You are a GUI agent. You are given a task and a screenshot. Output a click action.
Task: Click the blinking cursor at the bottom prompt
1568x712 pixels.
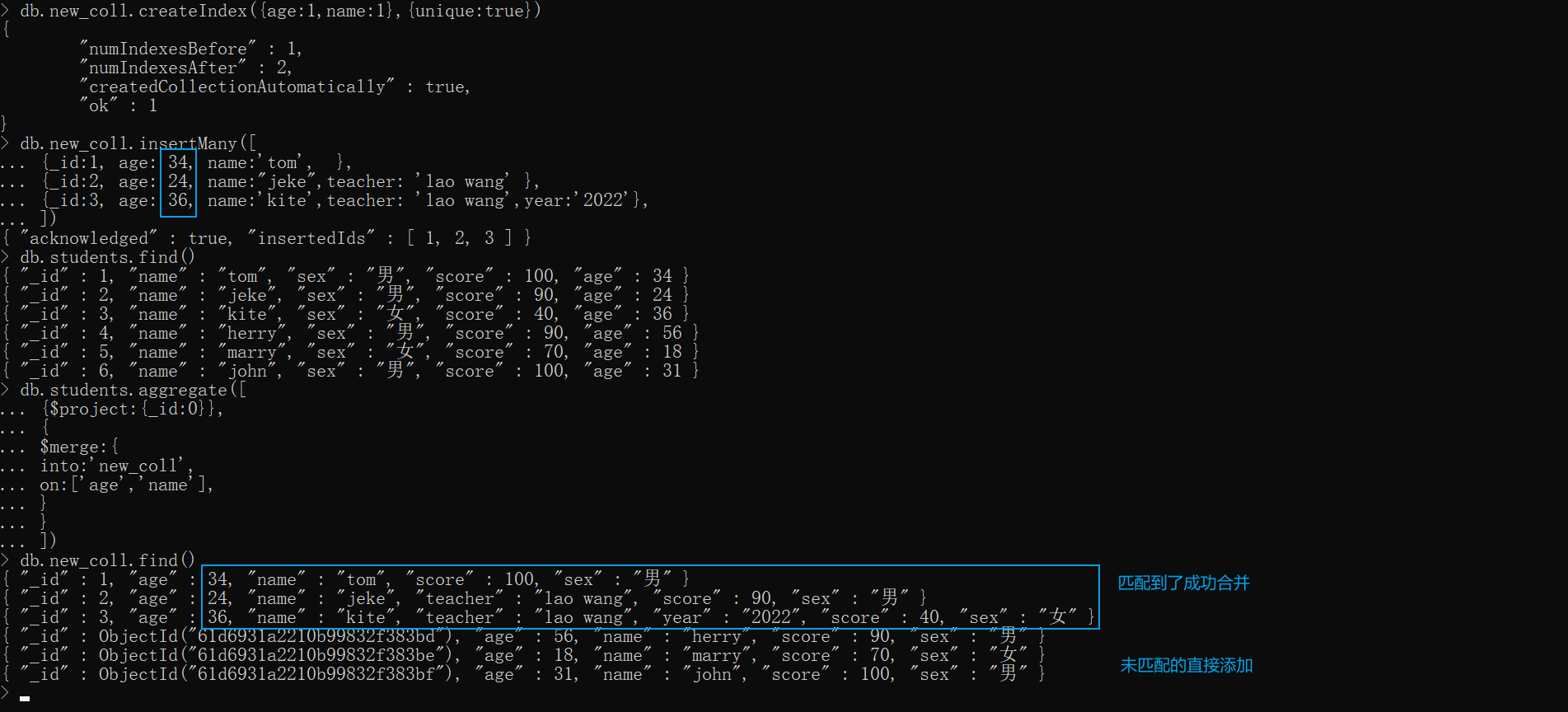[x=25, y=698]
